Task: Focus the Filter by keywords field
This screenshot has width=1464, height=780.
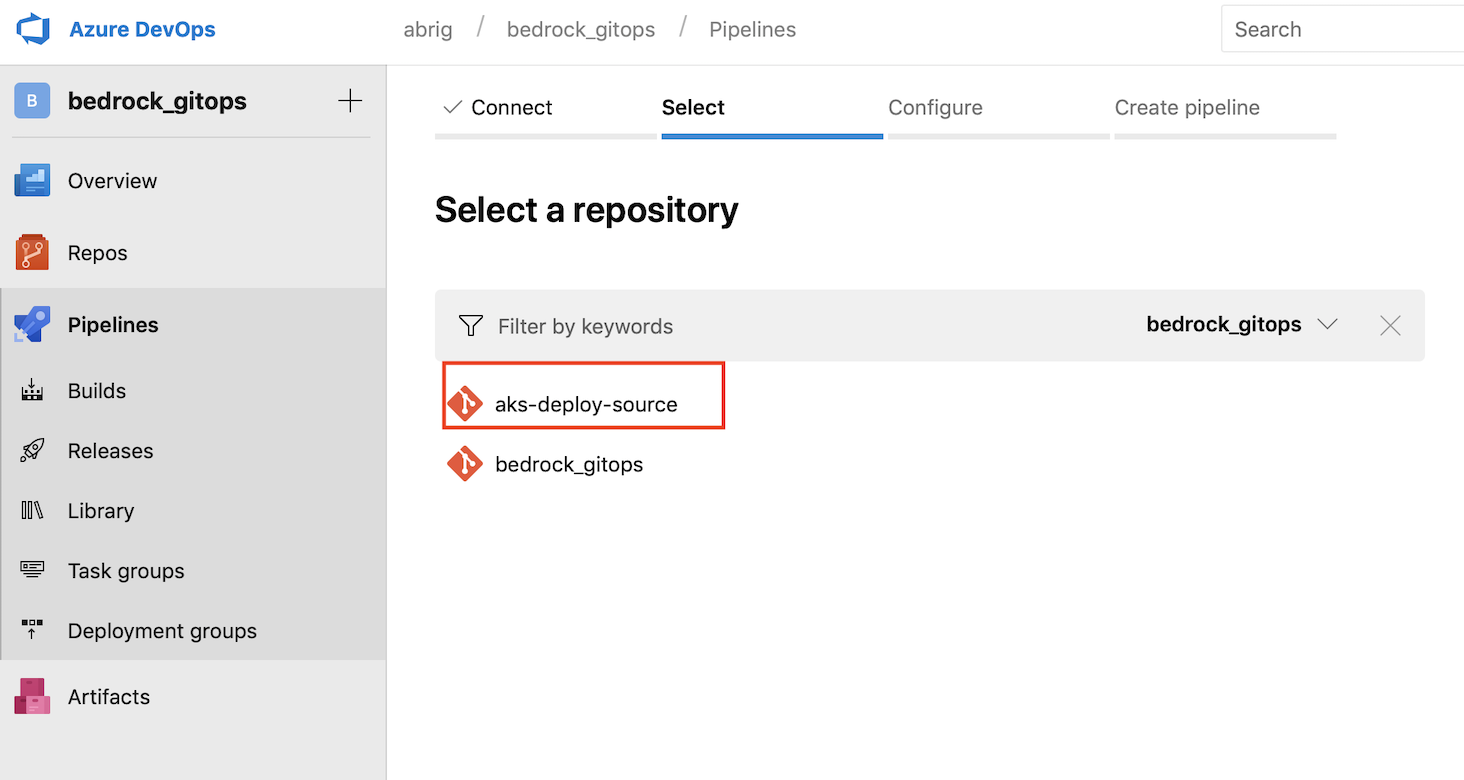Action: point(585,326)
